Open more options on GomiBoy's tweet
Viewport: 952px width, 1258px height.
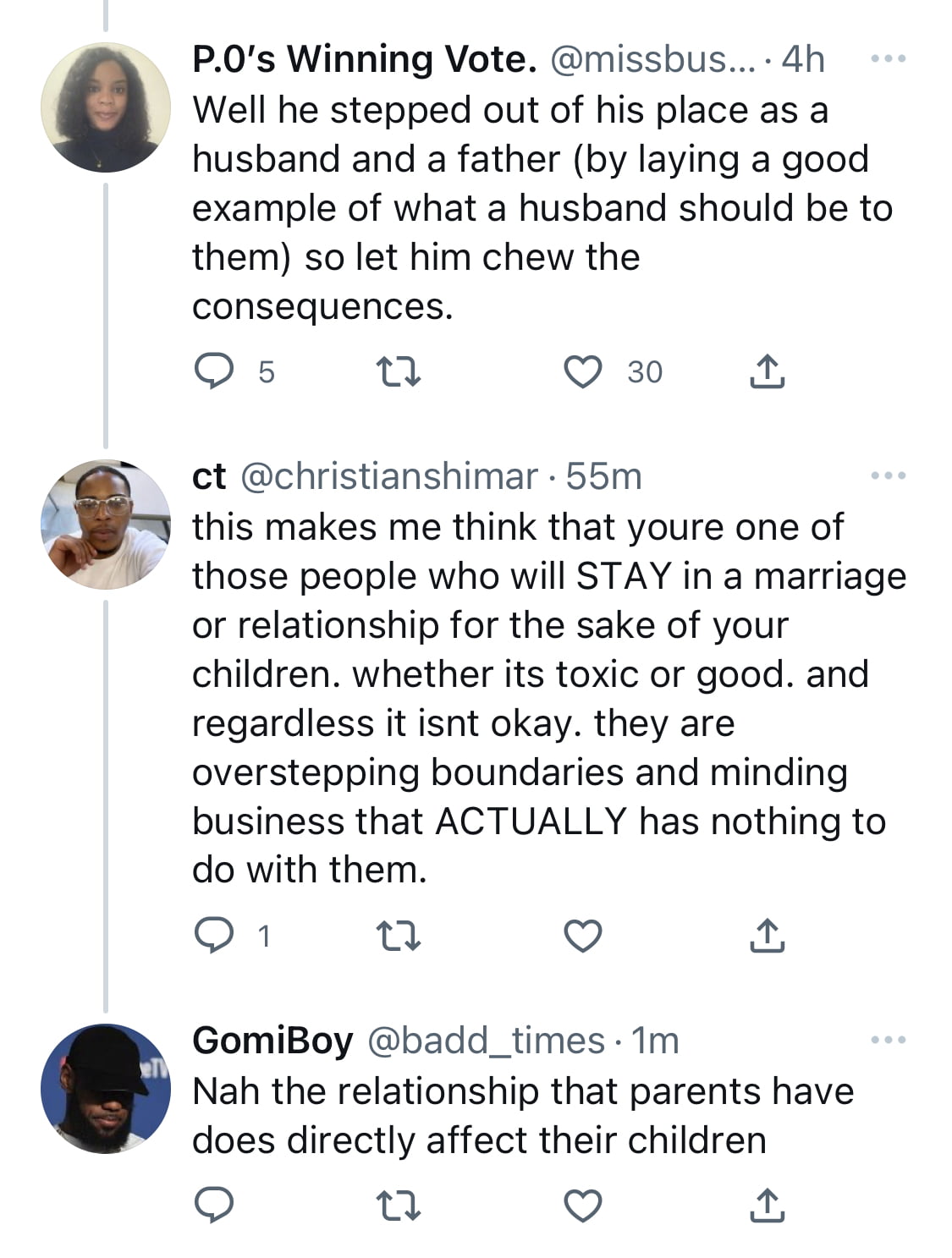tap(889, 1040)
